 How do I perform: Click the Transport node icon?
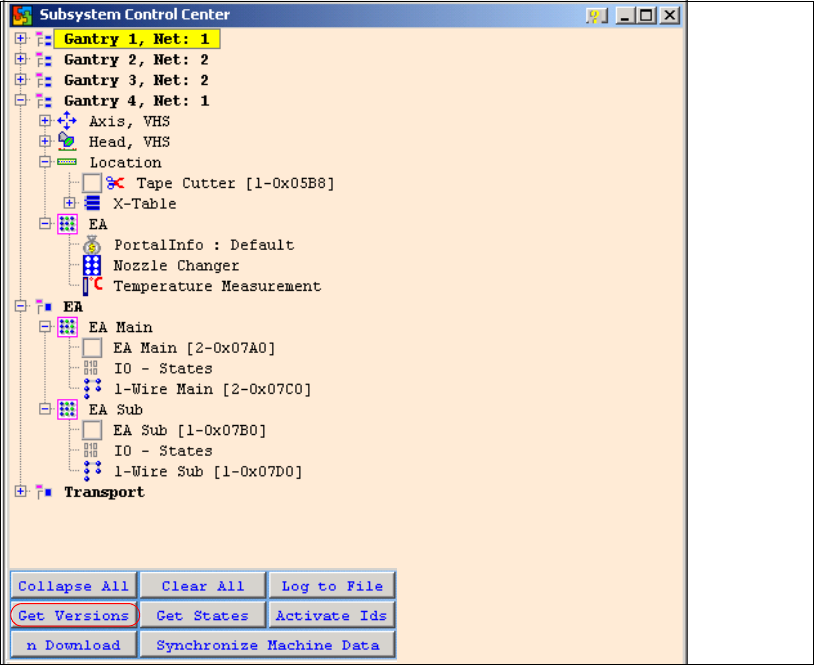[44, 492]
